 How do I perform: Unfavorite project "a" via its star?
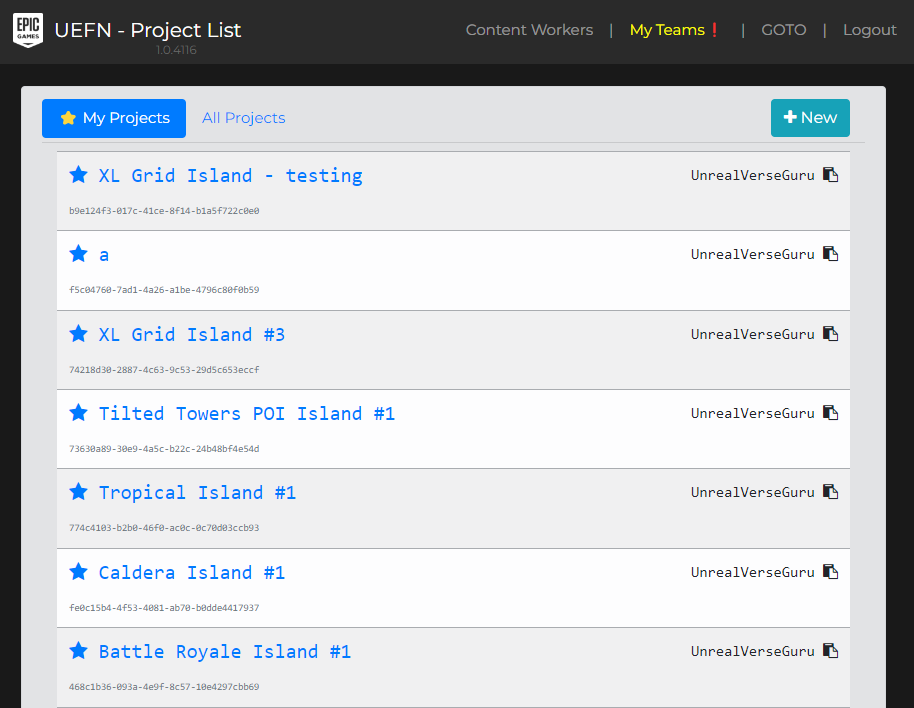78,253
